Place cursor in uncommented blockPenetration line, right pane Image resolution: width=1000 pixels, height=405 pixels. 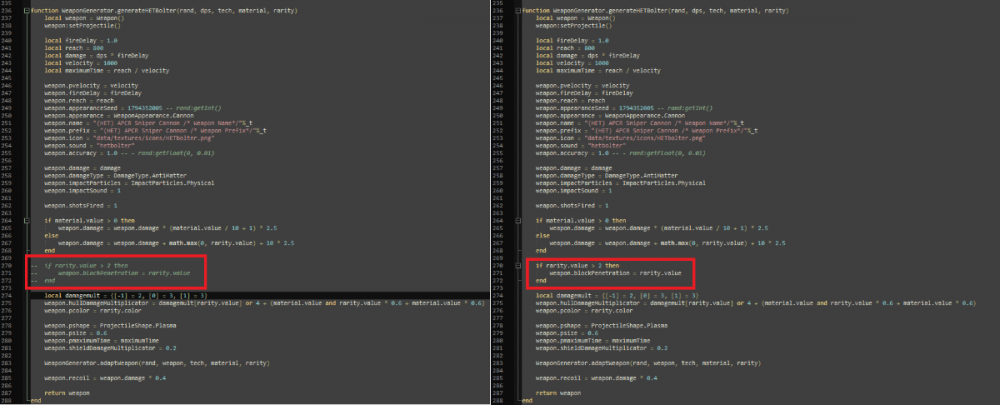point(615,273)
